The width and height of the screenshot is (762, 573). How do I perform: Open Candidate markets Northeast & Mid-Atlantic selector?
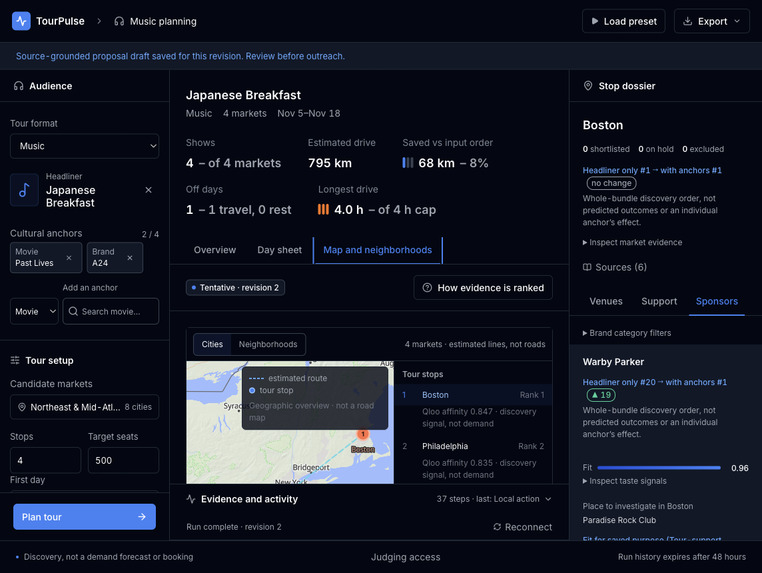click(x=85, y=407)
